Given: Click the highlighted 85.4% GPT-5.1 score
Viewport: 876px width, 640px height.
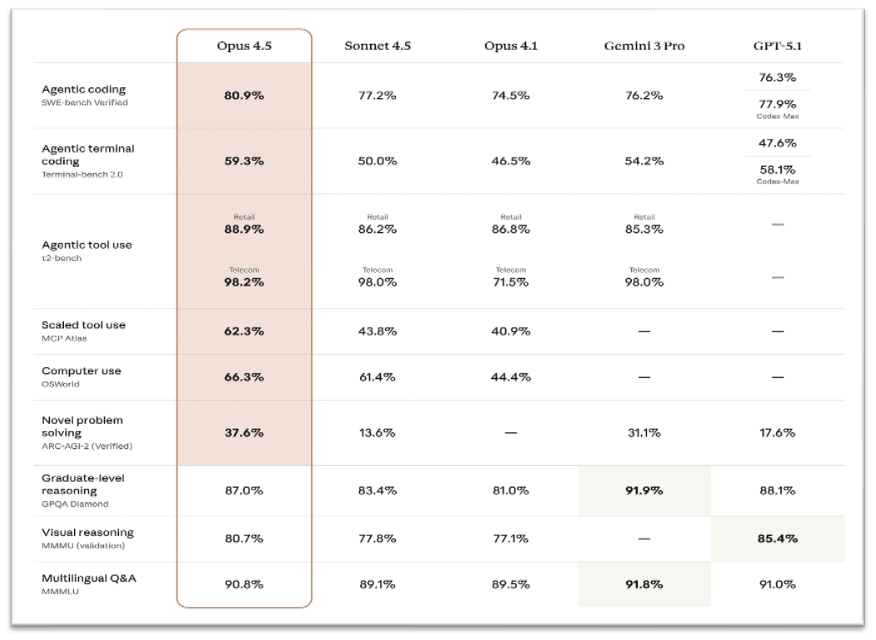Looking at the screenshot, I should coord(777,538).
